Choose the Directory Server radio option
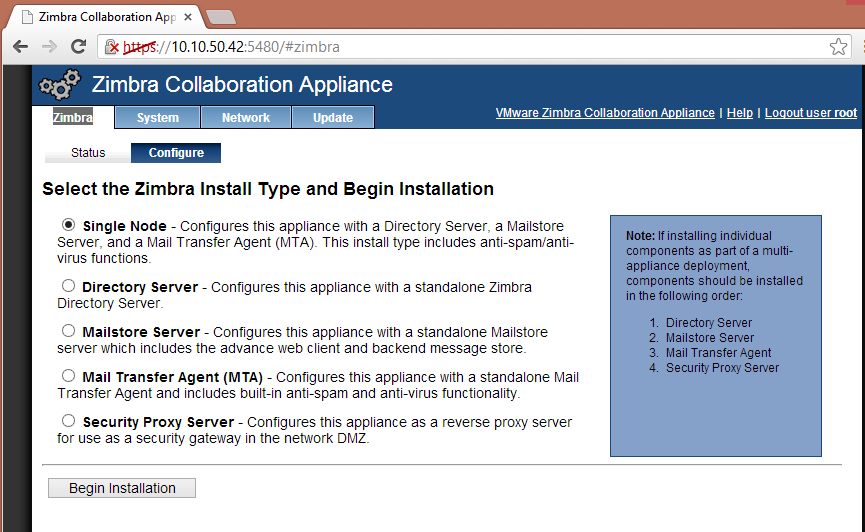Image resolution: width=865 pixels, height=532 pixels. click(68, 286)
